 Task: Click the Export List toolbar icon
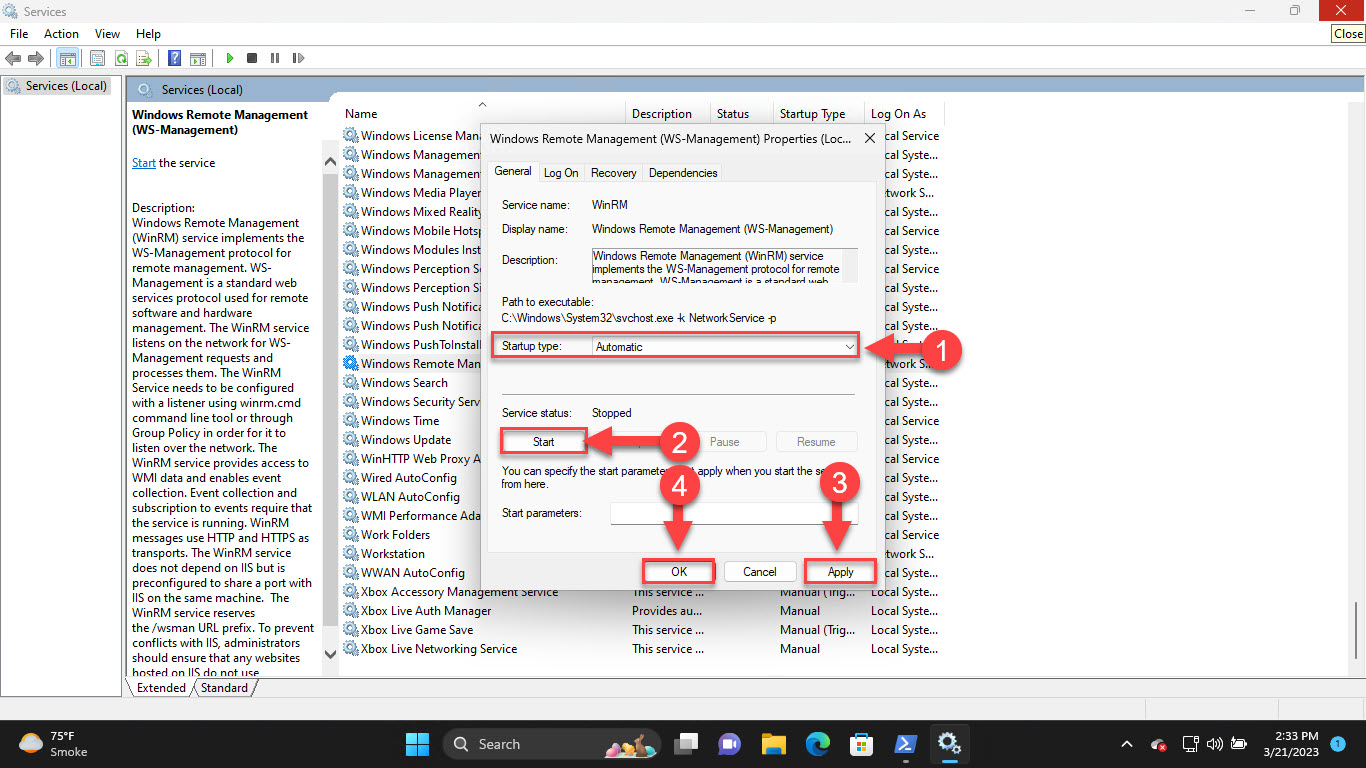[144, 58]
